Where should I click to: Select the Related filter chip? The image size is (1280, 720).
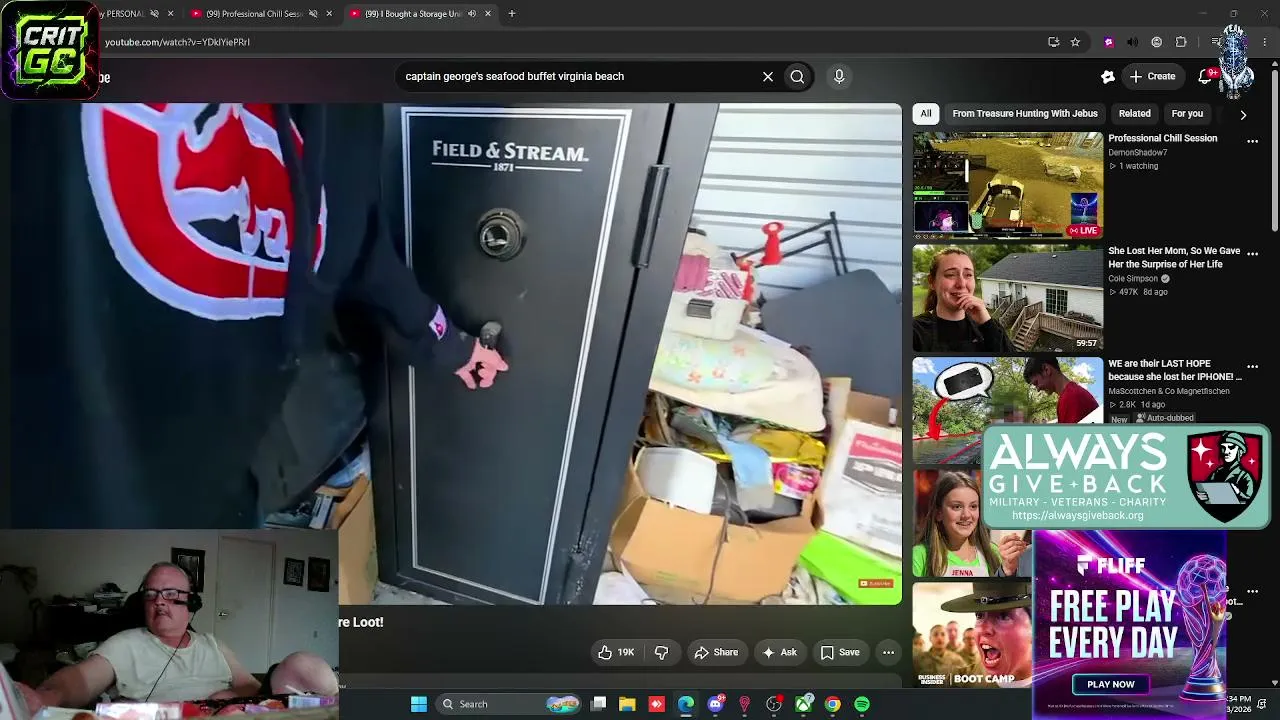coord(1134,114)
